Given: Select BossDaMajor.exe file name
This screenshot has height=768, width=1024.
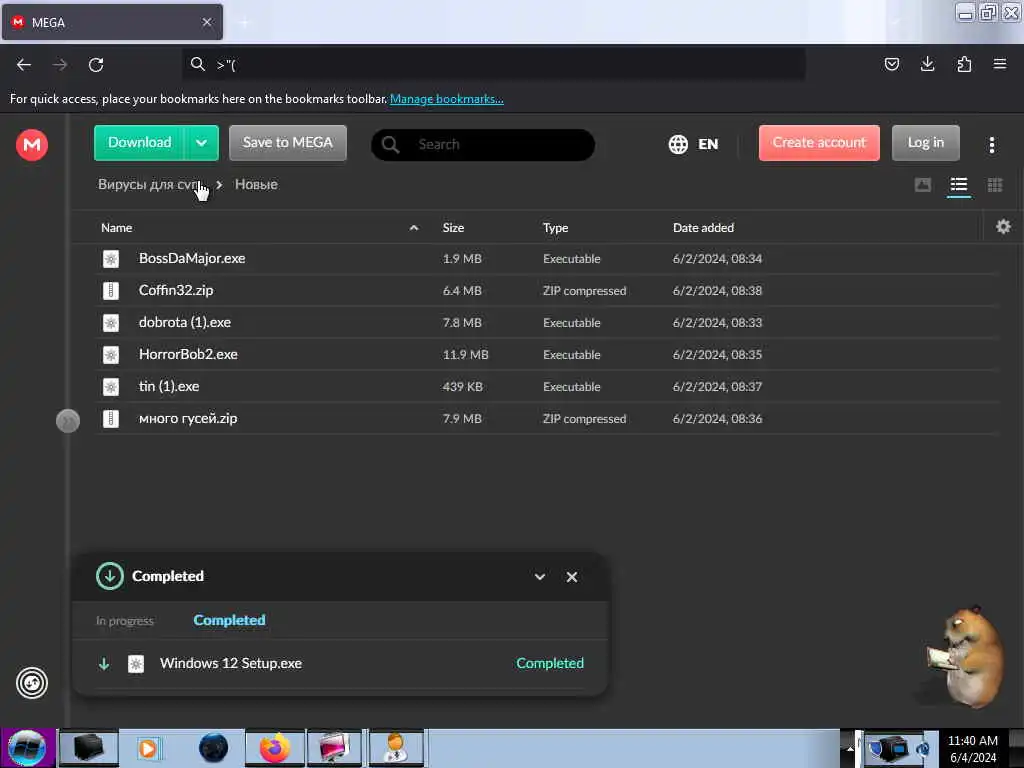Looking at the screenshot, I should pos(192,258).
